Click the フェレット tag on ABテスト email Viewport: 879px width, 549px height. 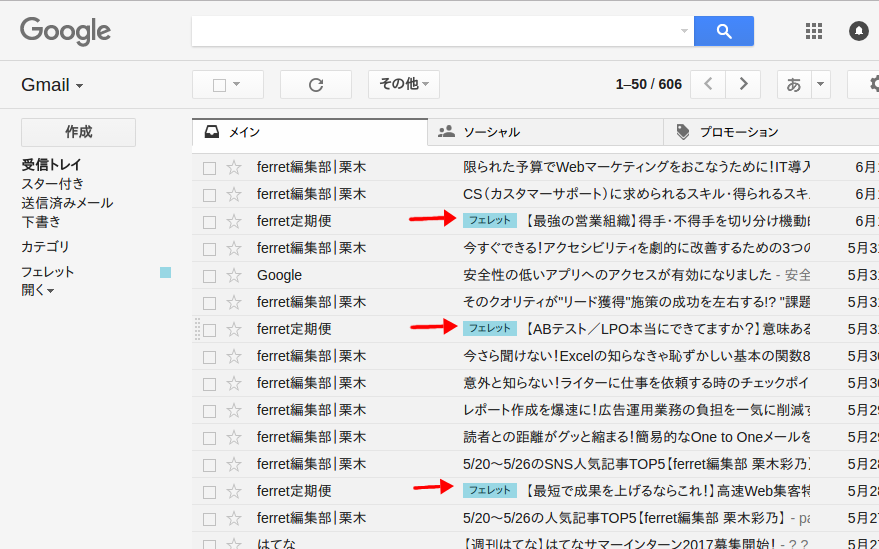[x=489, y=328]
